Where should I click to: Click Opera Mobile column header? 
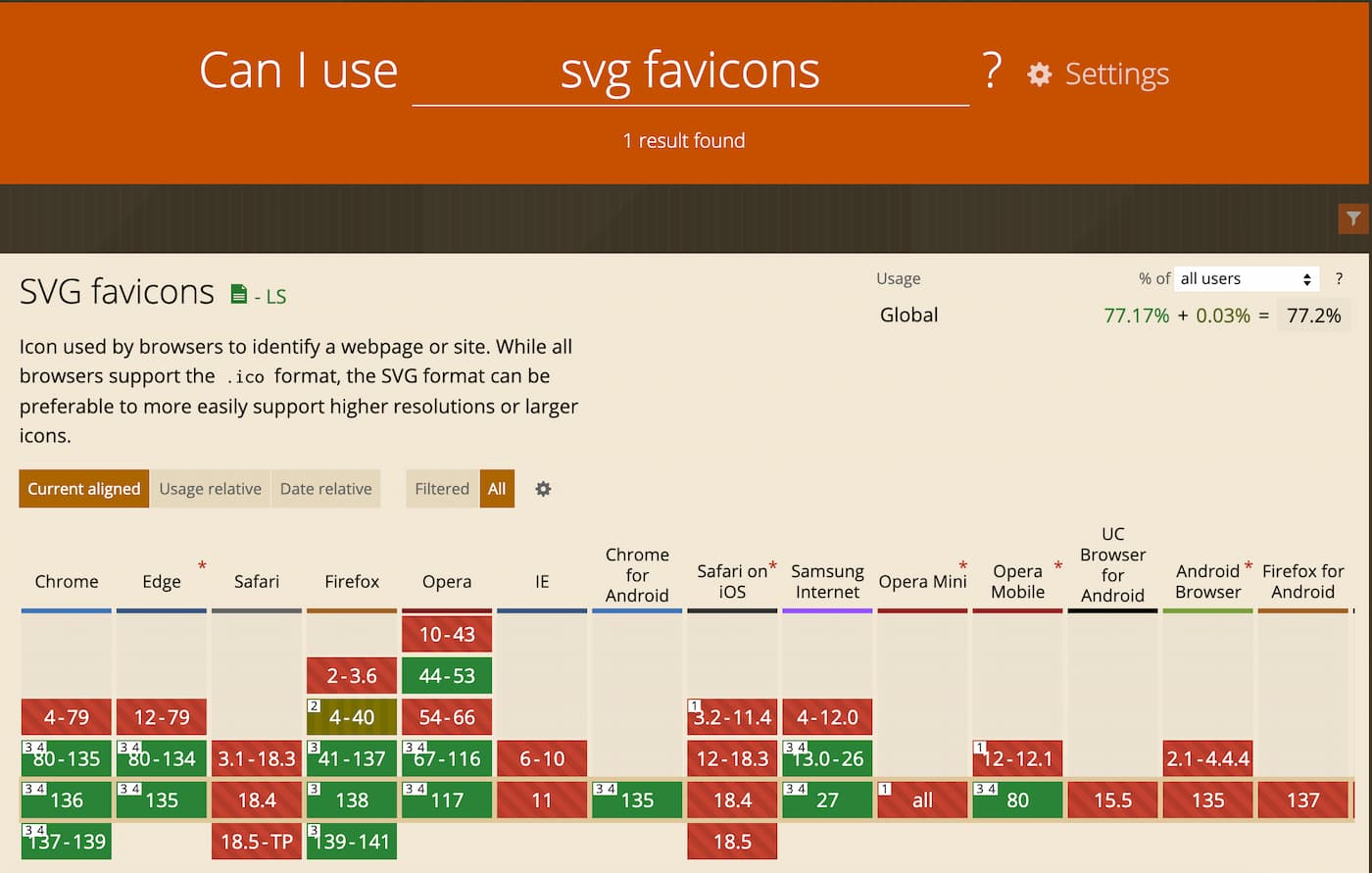[x=1017, y=582]
